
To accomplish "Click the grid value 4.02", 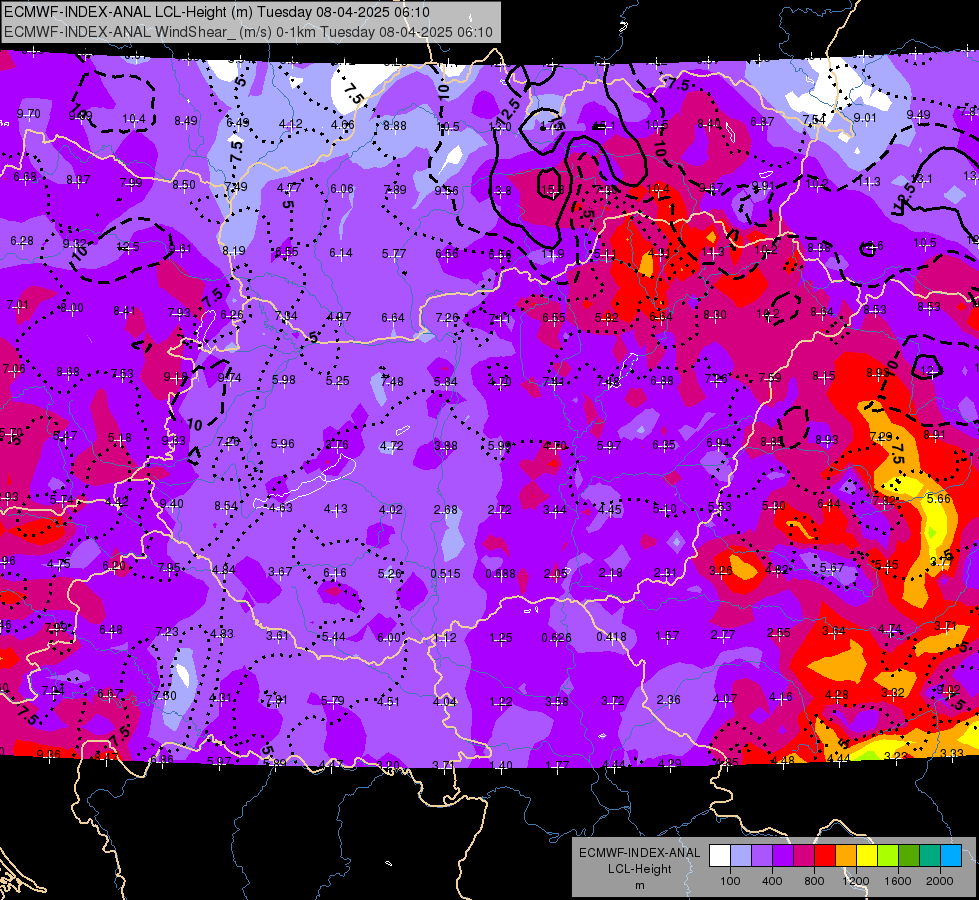I will coord(391,510).
